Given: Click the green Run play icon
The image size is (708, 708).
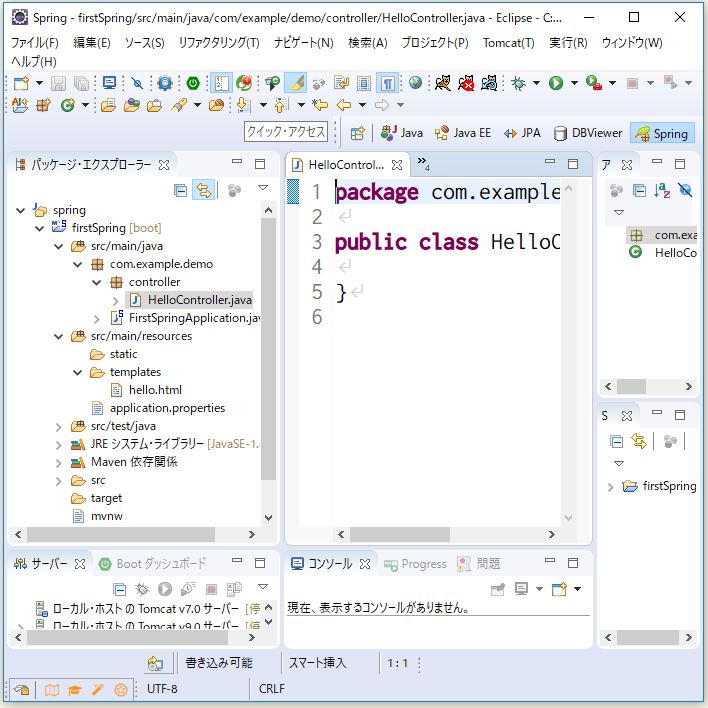Looking at the screenshot, I should coord(556,83).
